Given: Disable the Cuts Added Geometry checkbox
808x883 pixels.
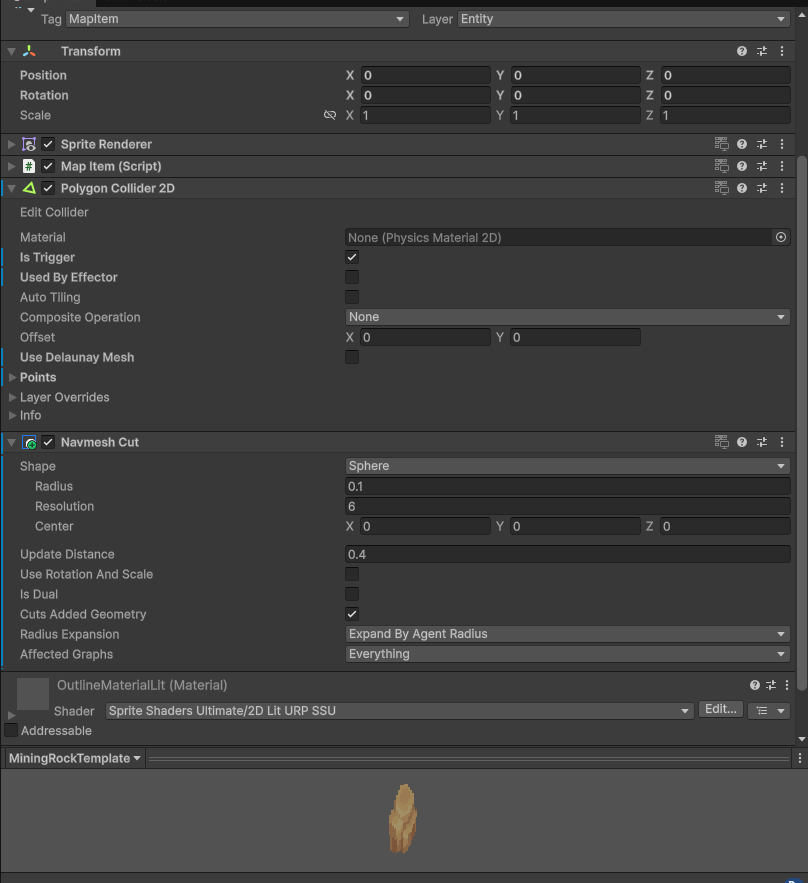Looking at the screenshot, I should pos(352,614).
